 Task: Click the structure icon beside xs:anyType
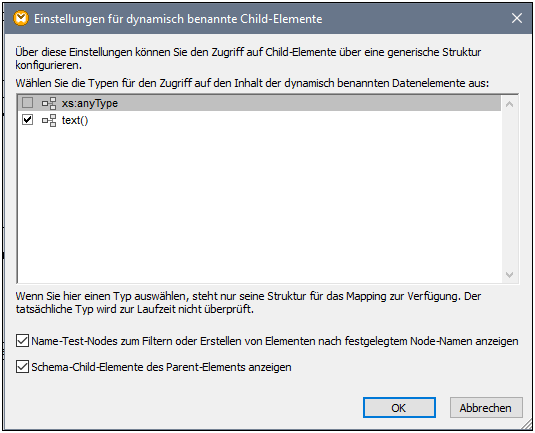[x=49, y=103]
